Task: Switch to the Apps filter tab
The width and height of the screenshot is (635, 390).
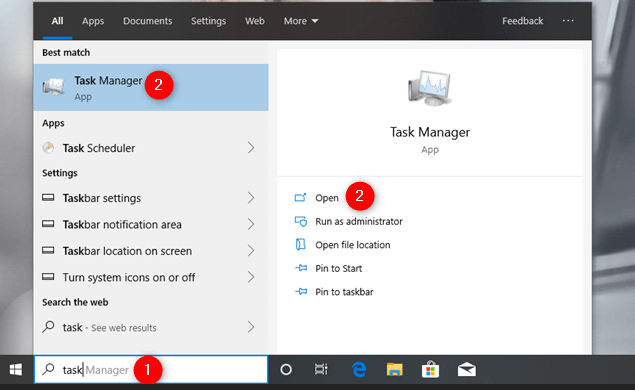Action: pyautogui.click(x=93, y=21)
